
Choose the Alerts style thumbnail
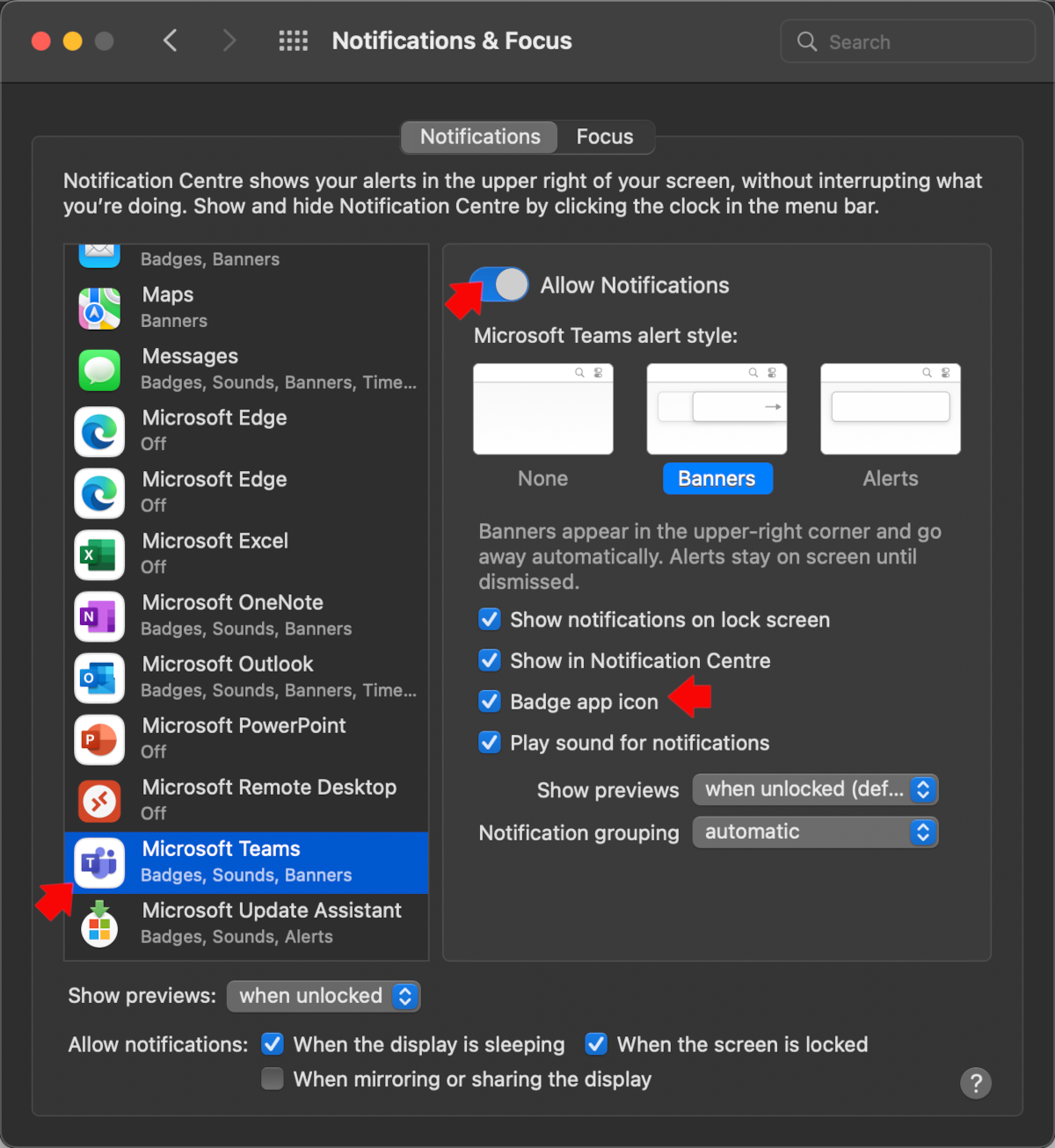tap(890, 410)
